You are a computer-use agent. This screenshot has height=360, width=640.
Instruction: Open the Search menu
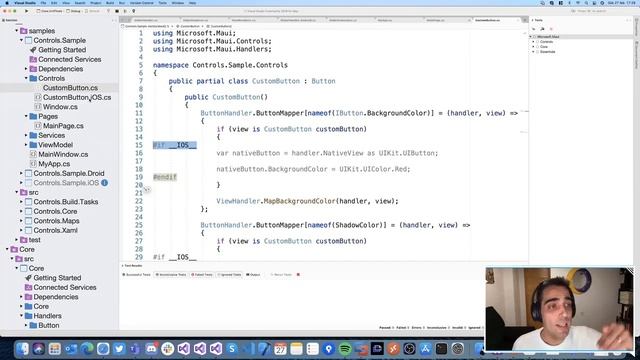[x=80, y=3]
